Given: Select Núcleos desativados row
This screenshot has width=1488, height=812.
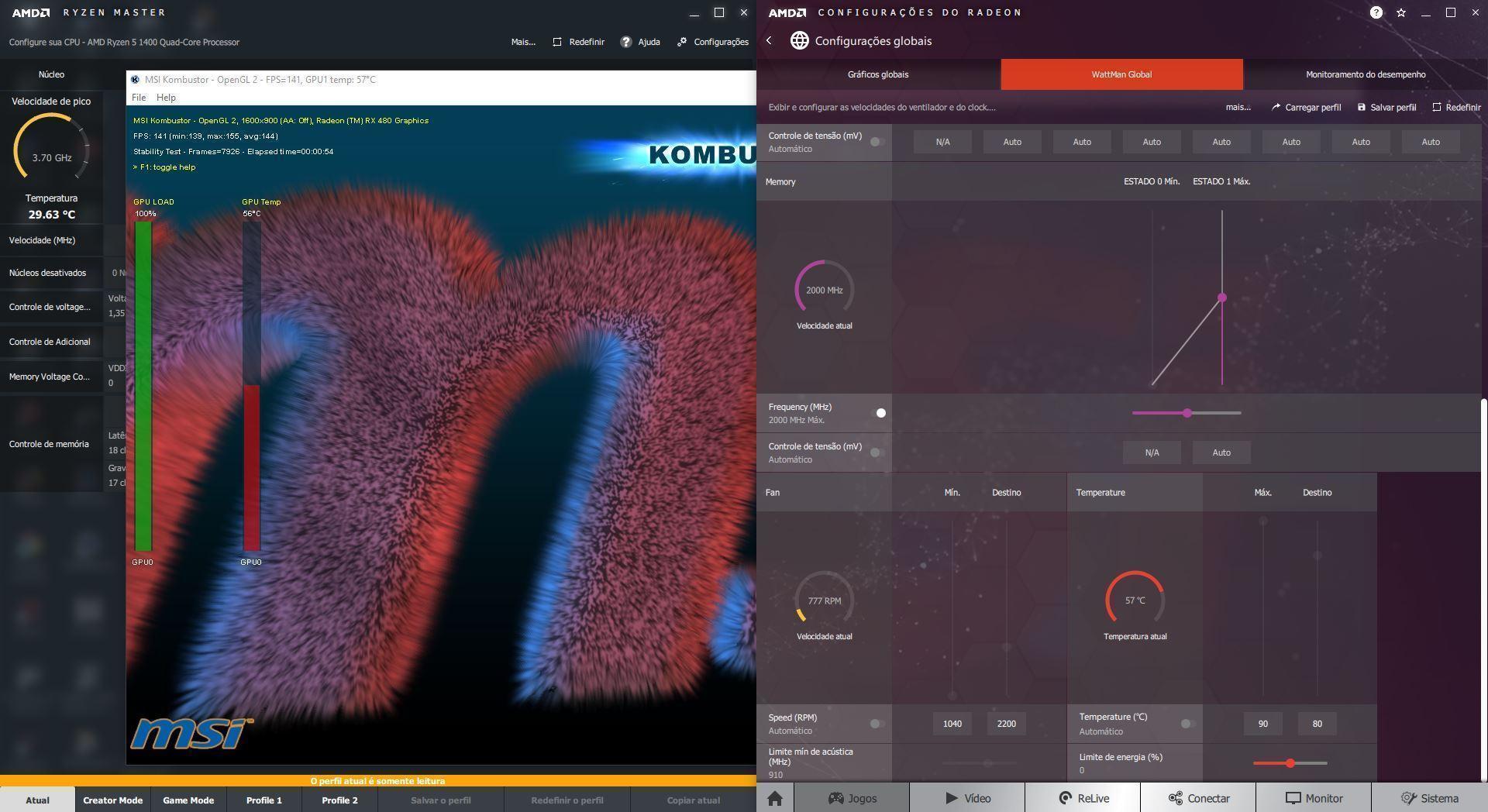Looking at the screenshot, I should pyautogui.click(x=51, y=273).
